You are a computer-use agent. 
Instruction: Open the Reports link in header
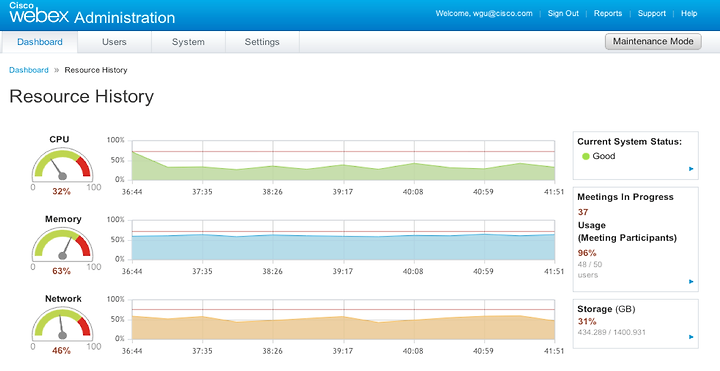pos(608,13)
